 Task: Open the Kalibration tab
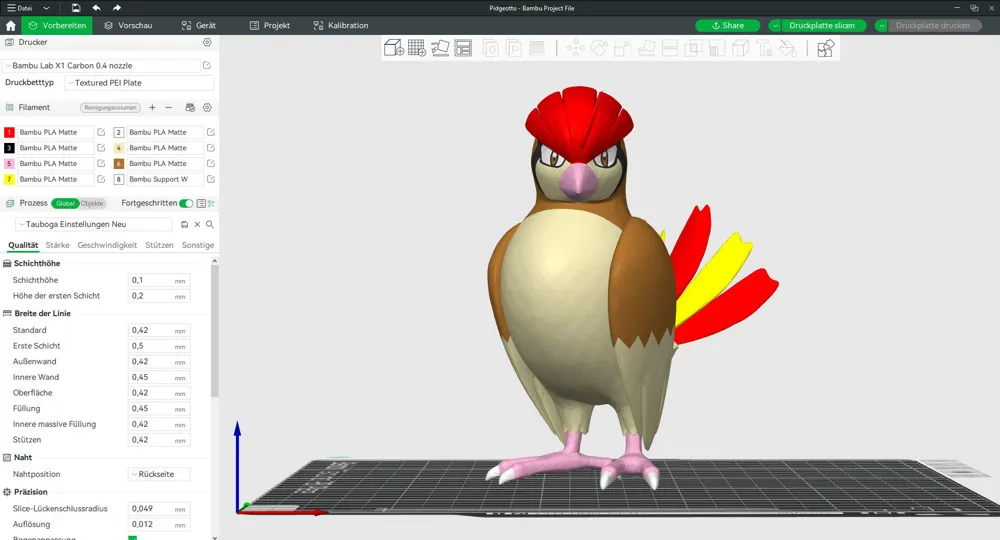point(341,26)
